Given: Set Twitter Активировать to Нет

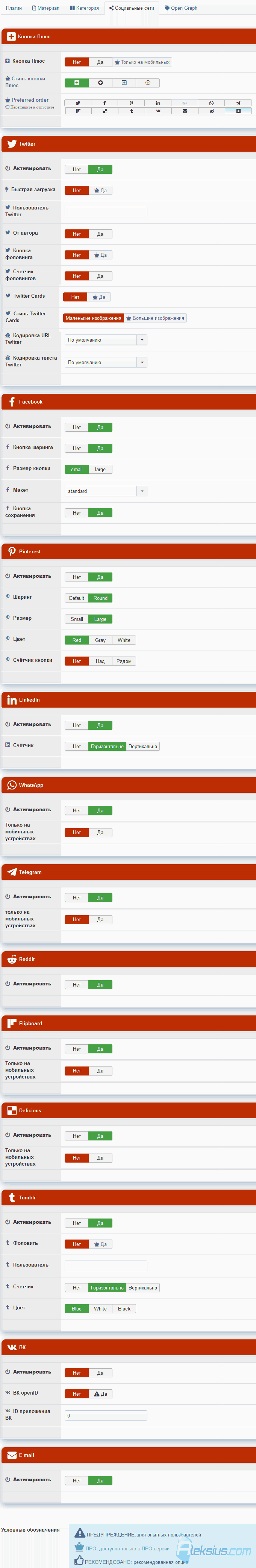Looking at the screenshot, I should click(x=77, y=169).
